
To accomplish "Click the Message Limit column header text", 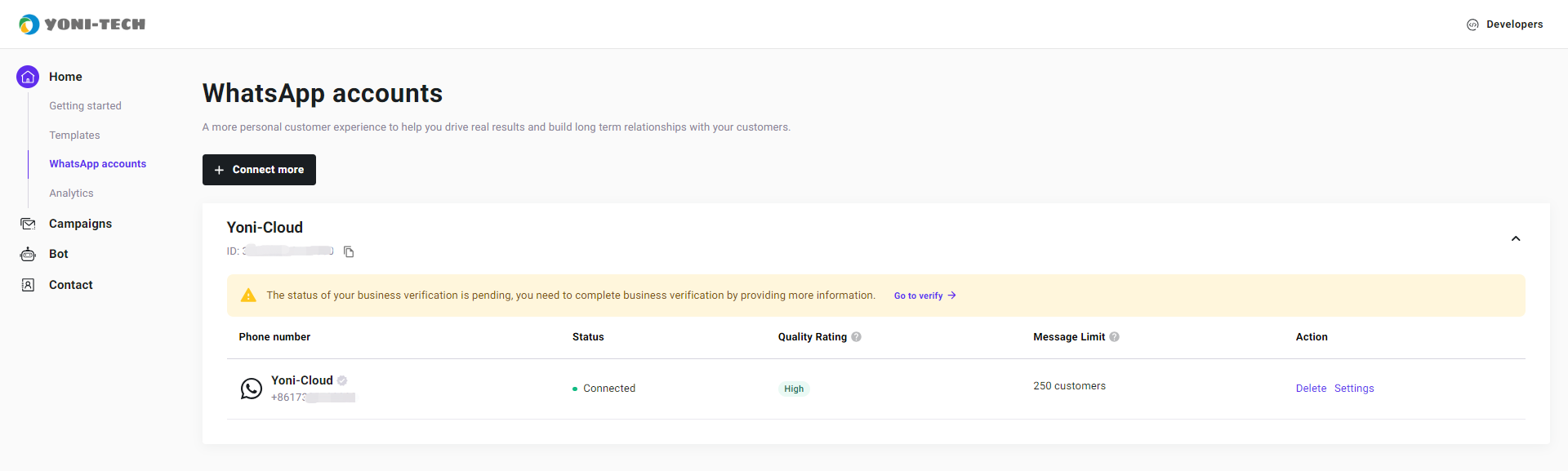I will [x=1069, y=337].
